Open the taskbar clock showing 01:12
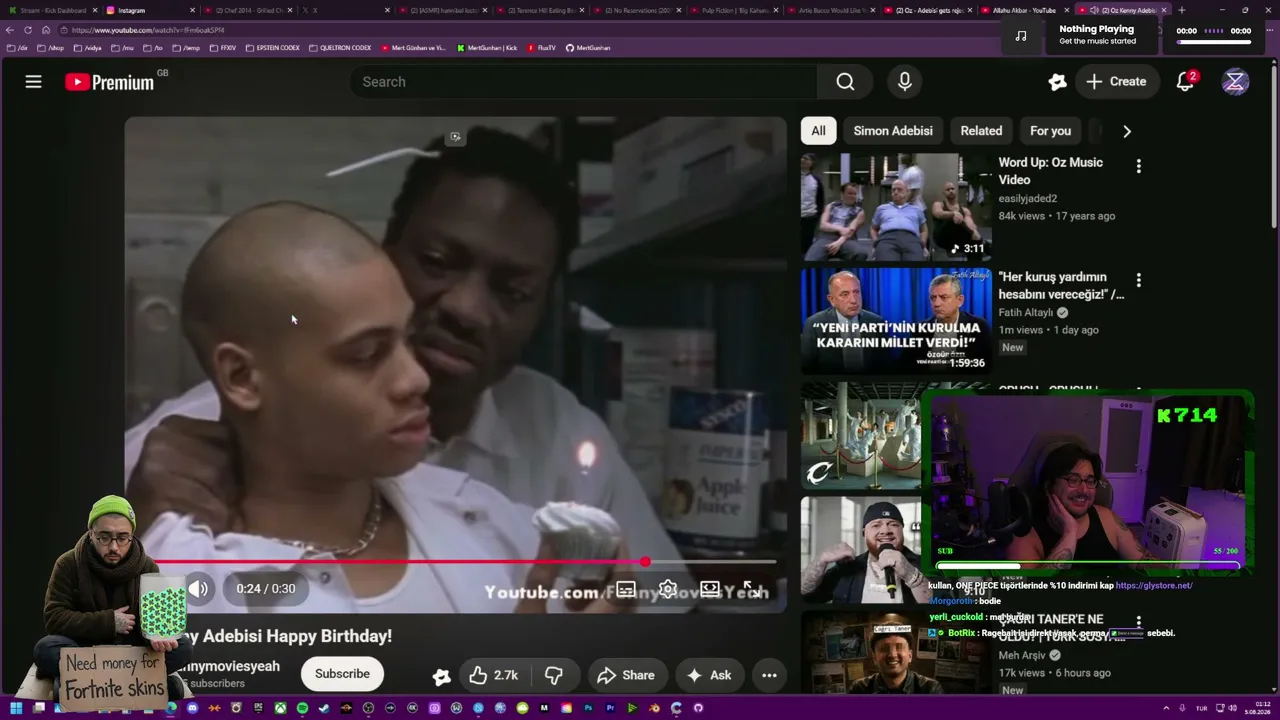The width and height of the screenshot is (1280, 720). 1256,708
